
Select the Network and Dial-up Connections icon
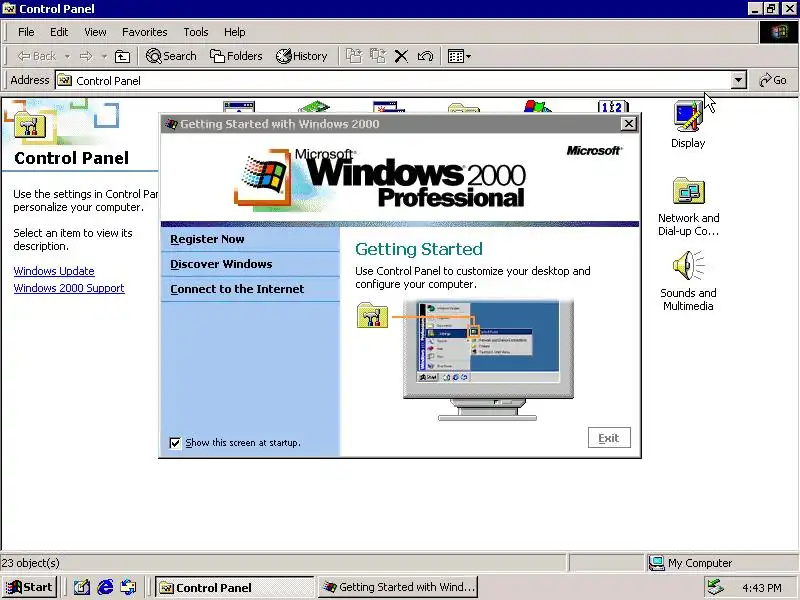tap(688, 207)
